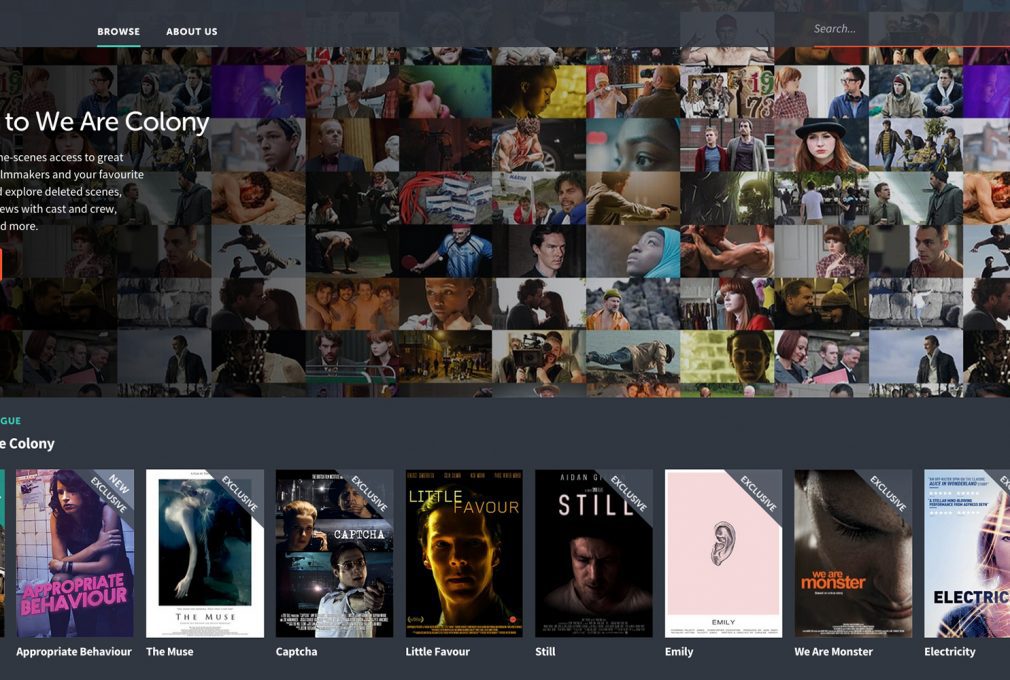
Task: Open the BROWSE tab
Action: pyautogui.click(x=119, y=32)
